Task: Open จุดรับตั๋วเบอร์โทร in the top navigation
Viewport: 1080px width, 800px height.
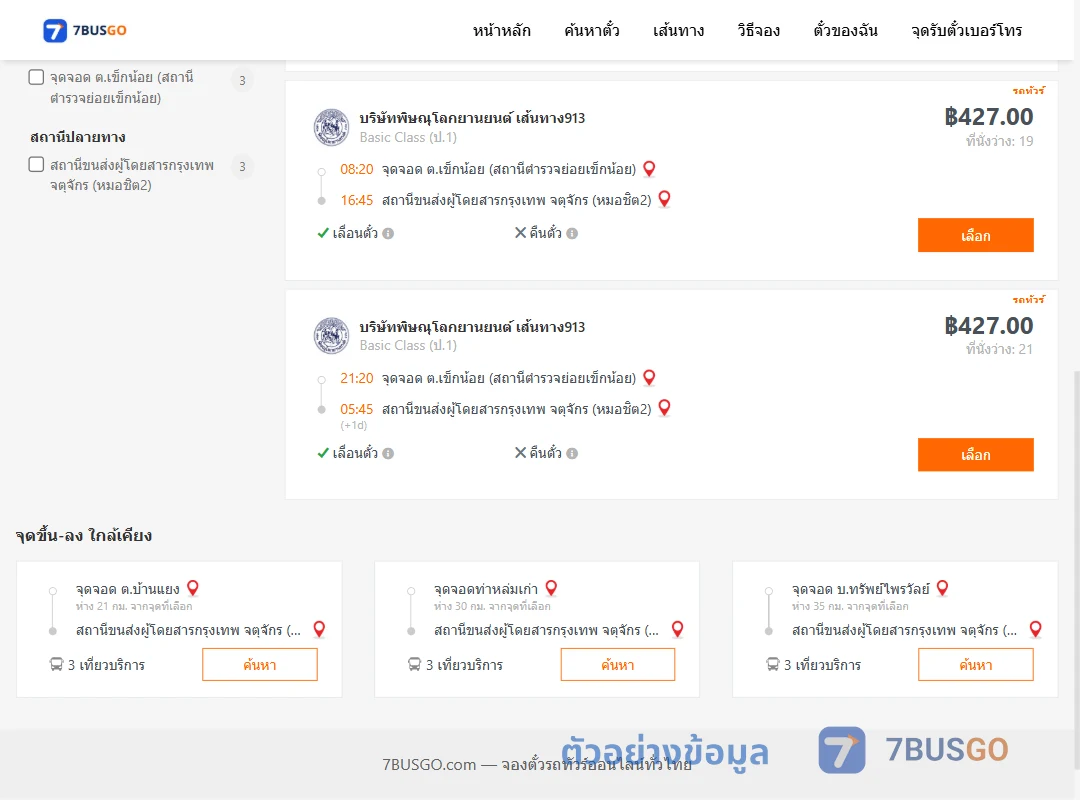Action: click(x=966, y=30)
